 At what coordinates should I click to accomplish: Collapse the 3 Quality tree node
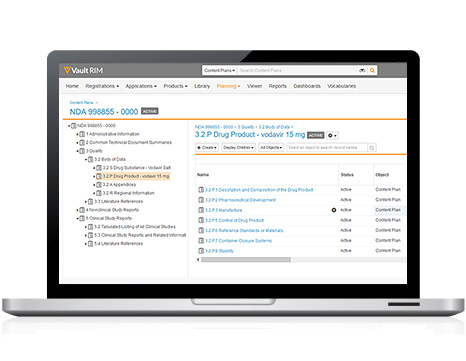78,151
